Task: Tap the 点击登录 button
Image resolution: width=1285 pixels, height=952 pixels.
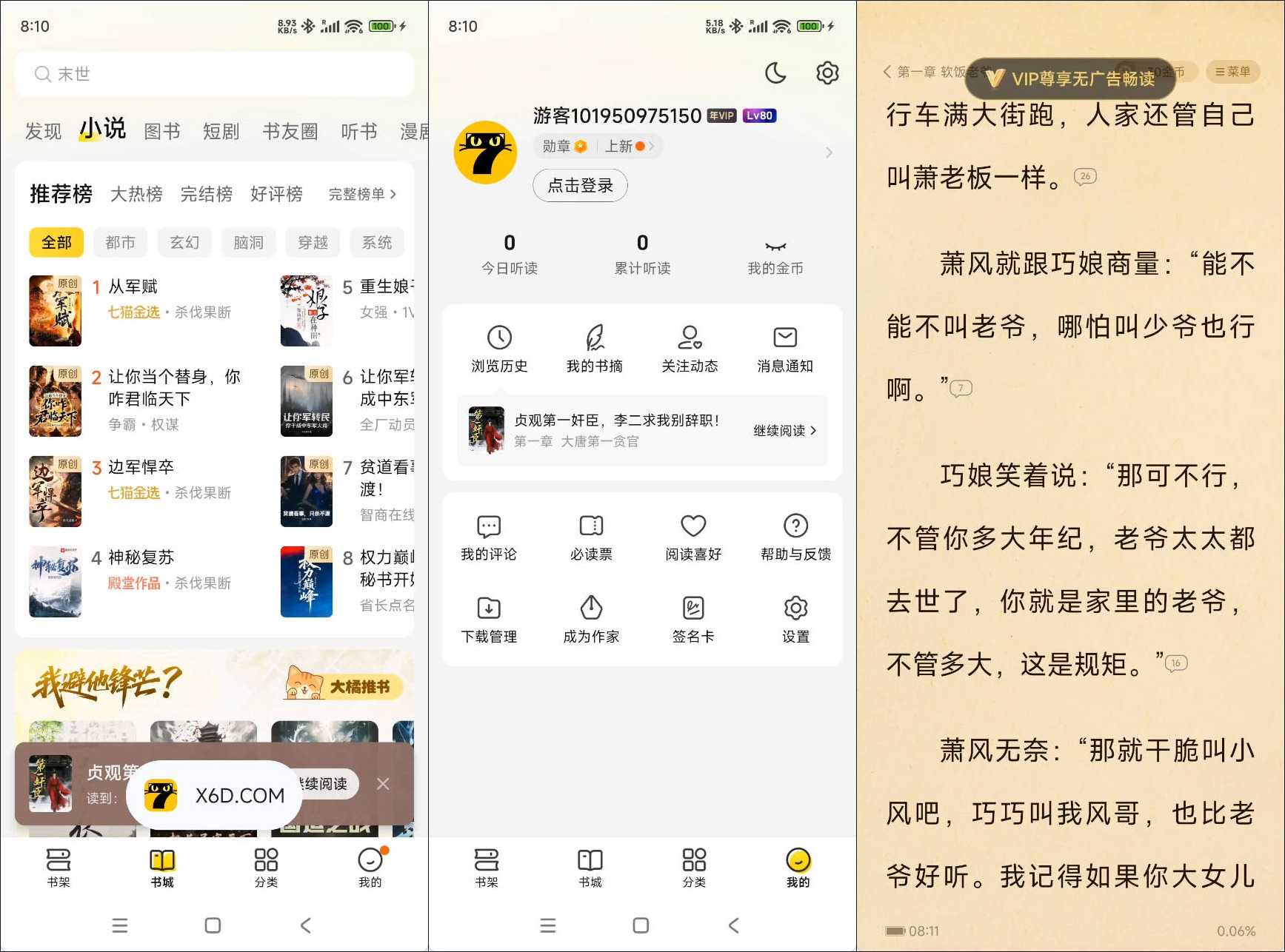Action: (x=580, y=185)
